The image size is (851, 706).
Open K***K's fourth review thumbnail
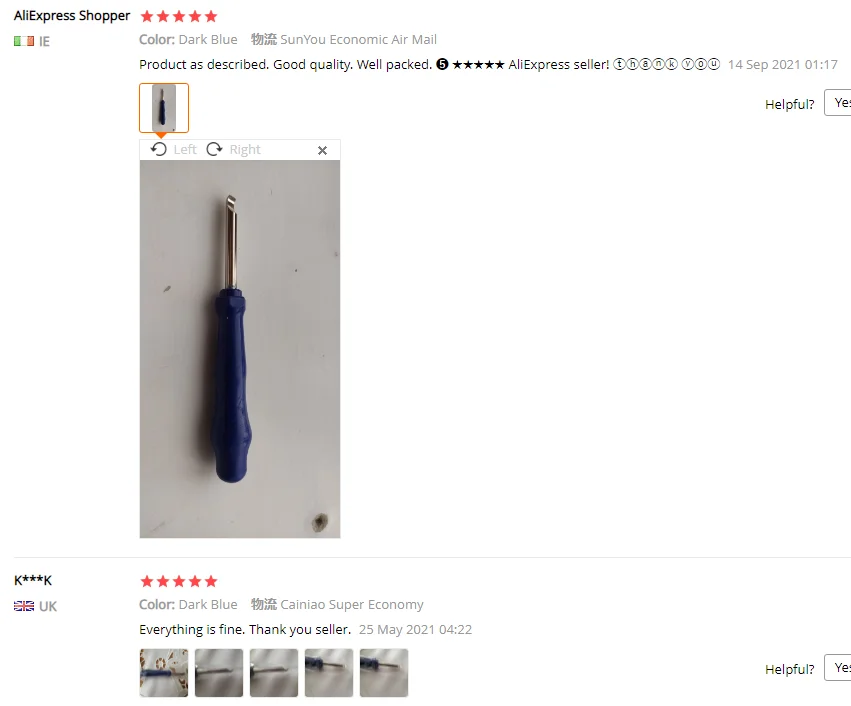click(329, 672)
